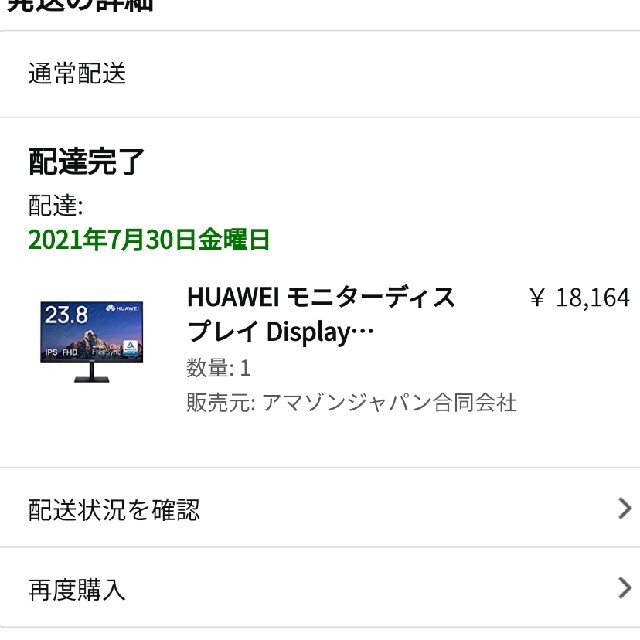The height and width of the screenshot is (640, 640).
Task: Click the HUAWEI logo on the monitor image
Action: coord(122,308)
